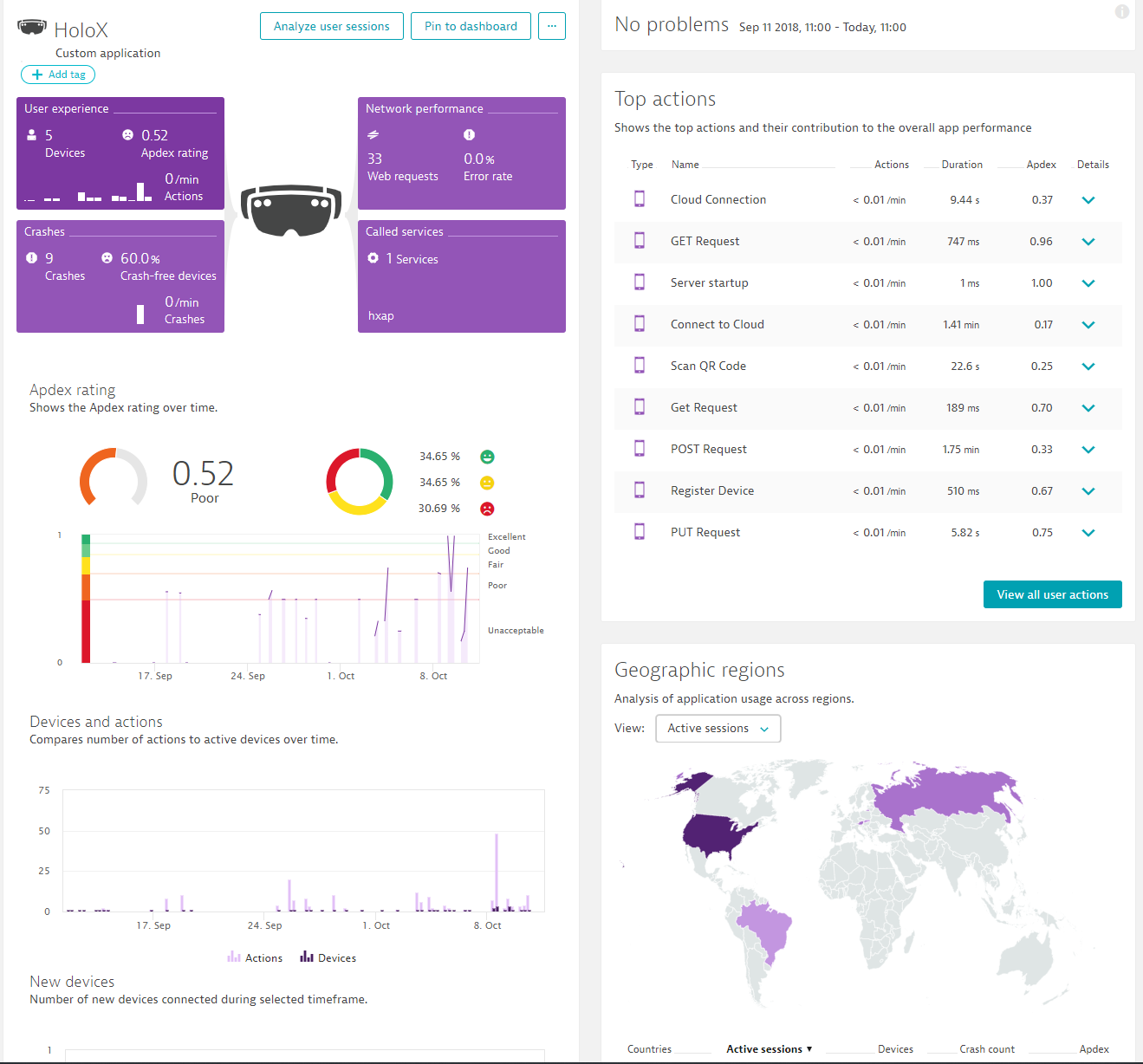Click the services gear icon in Called services tile
1143x1064 pixels.
tap(373, 257)
